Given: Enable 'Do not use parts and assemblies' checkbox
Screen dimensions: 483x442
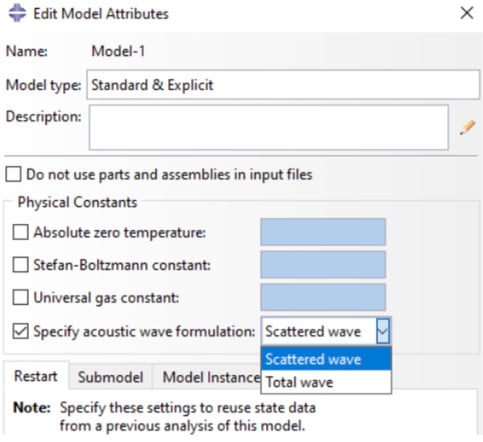Looking at the screenshot, I should click(13, 174).
